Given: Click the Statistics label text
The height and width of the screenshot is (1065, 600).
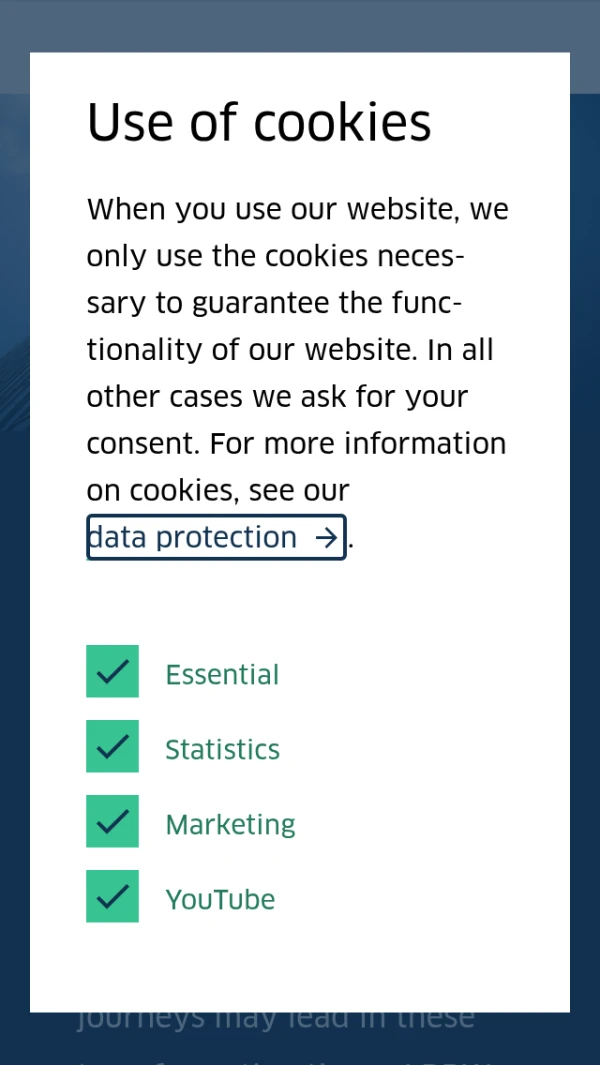Looking at the screenshot, I should (x=222, y=750).
